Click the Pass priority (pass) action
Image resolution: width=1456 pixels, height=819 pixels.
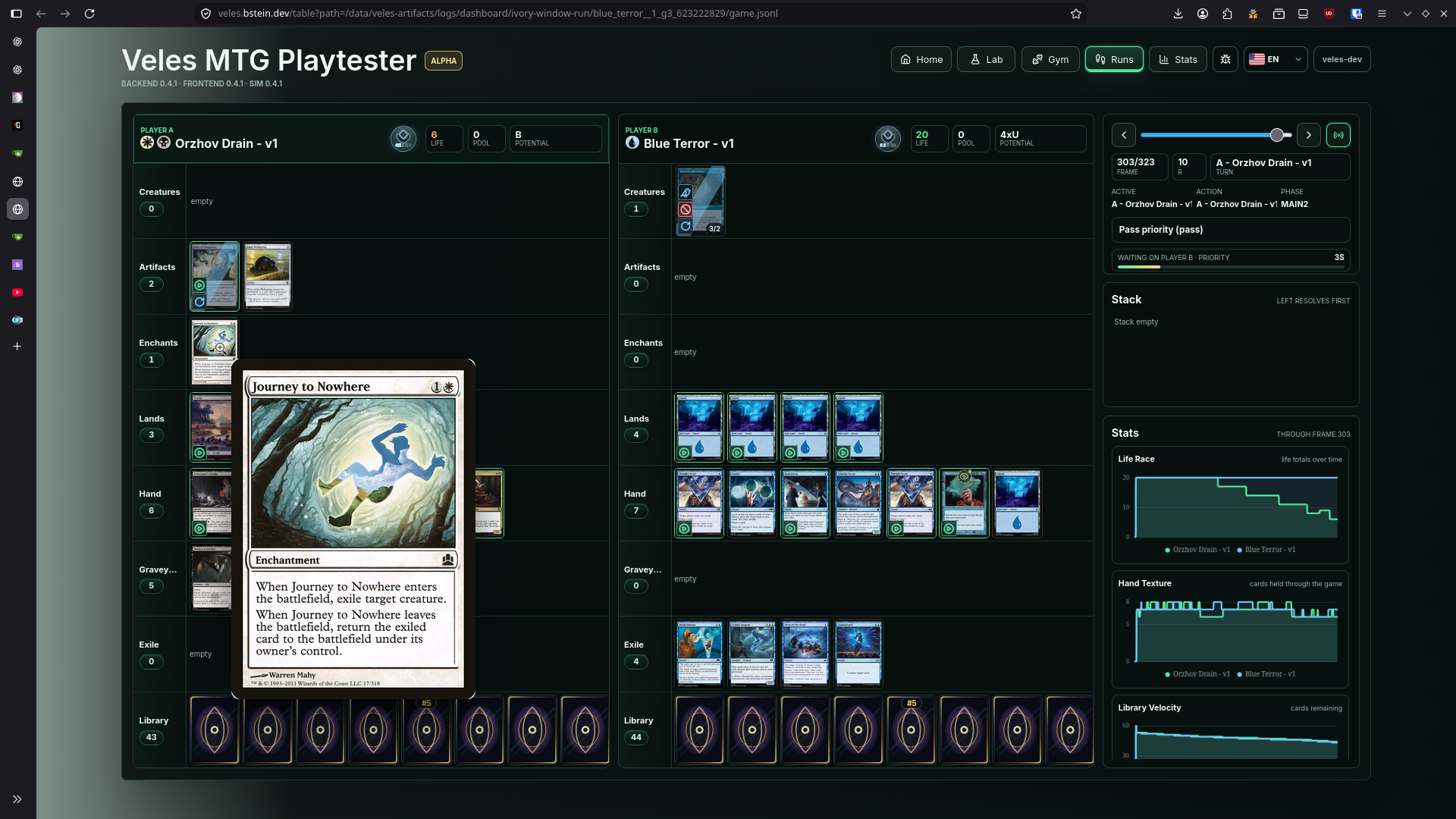coord(1231,230)
